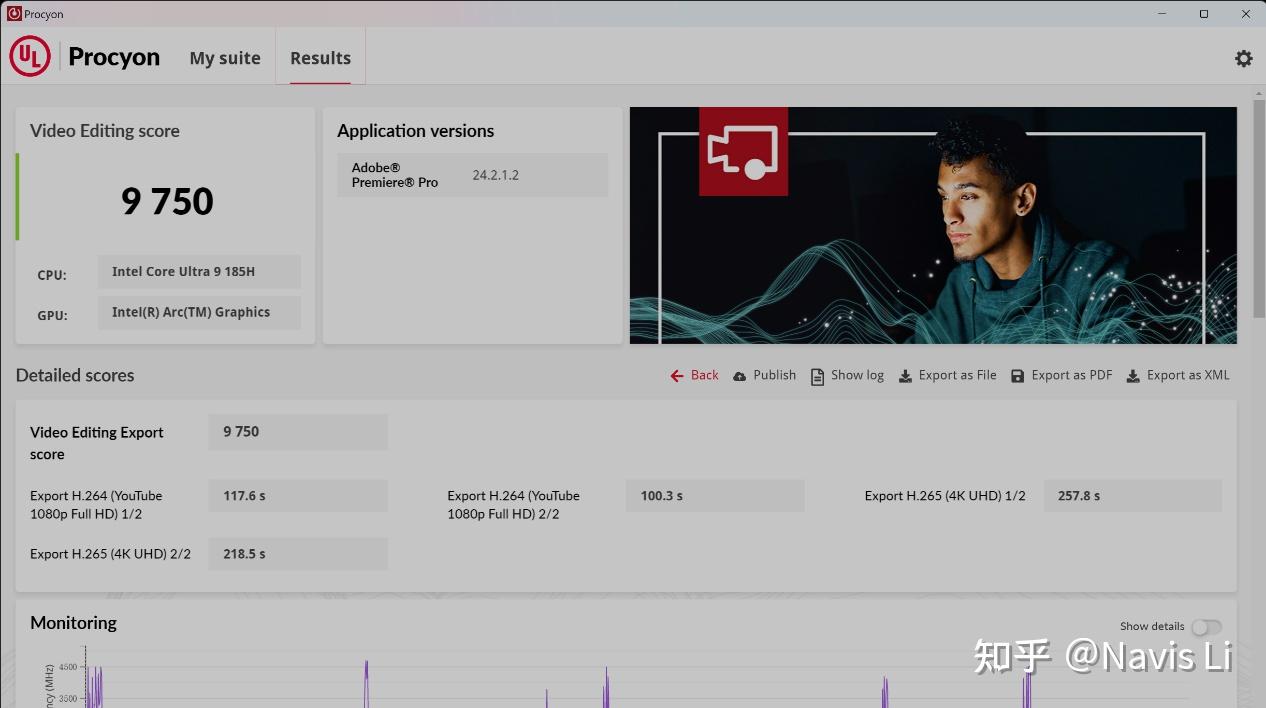Click the UL Procyon logo
The width and height of the screenshot is (1266, 708).
pos(30,57)
